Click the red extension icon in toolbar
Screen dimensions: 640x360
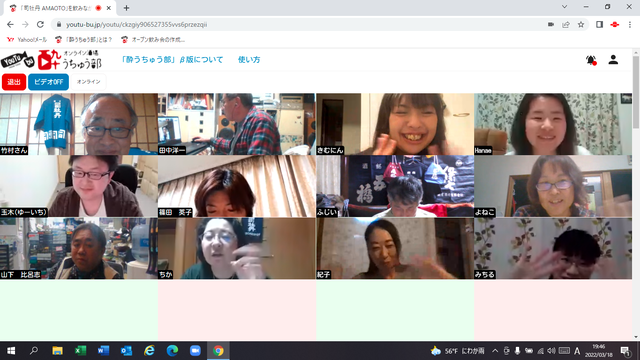click(x=614, y=24)
